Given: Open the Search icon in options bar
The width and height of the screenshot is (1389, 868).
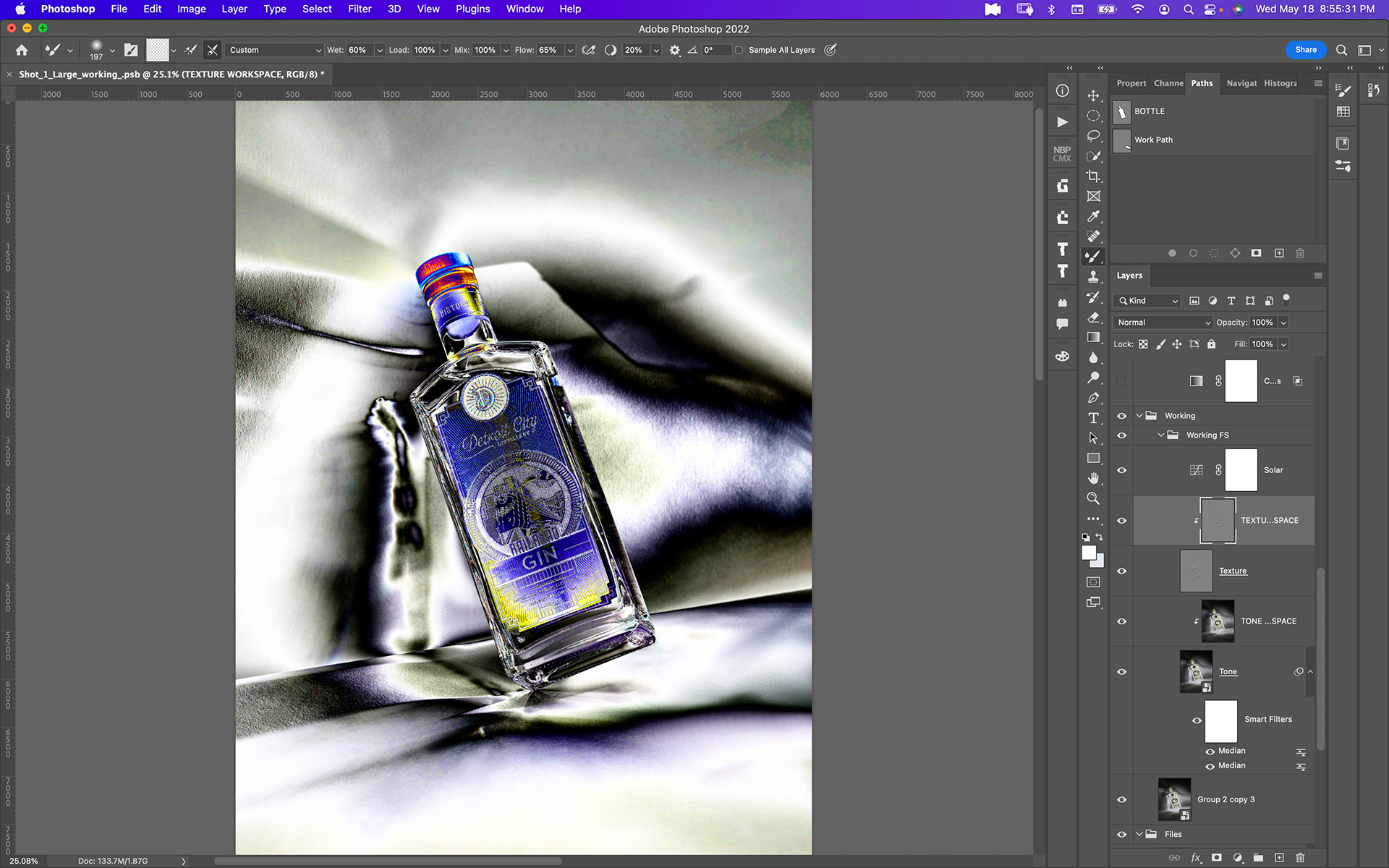Looking at the screenshot, I should [x=1341, y=50].
